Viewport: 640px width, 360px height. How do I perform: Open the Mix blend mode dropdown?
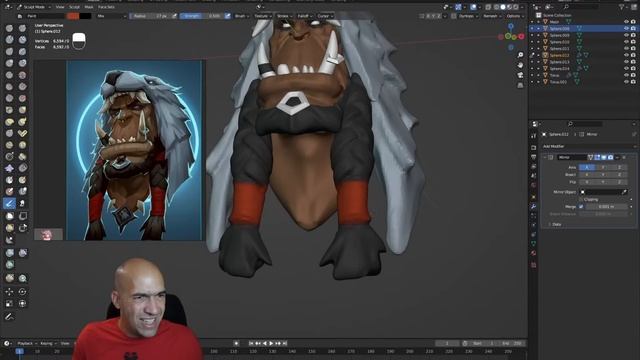click(x=111, y=16)
